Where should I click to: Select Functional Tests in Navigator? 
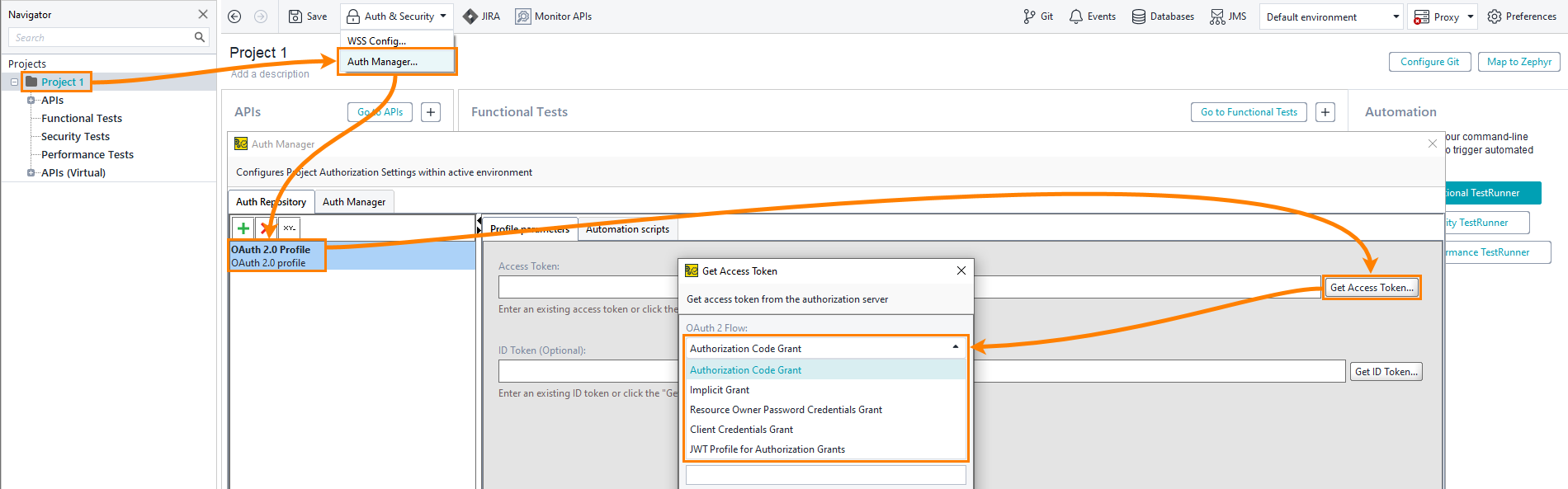[x=82, y=118]
